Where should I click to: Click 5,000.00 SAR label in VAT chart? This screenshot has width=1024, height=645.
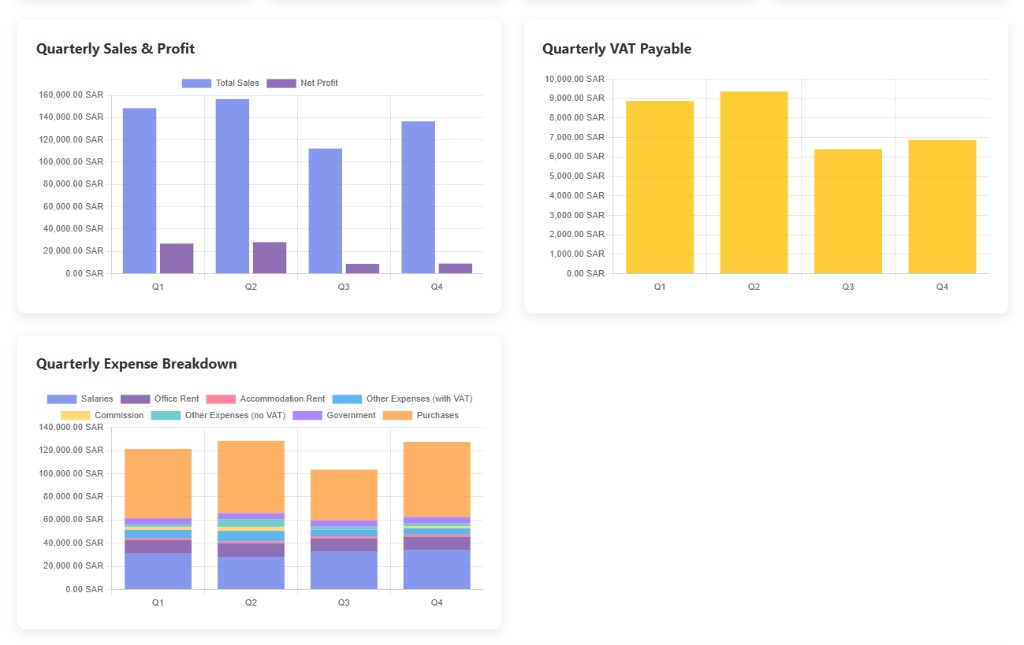coord(577,176)
